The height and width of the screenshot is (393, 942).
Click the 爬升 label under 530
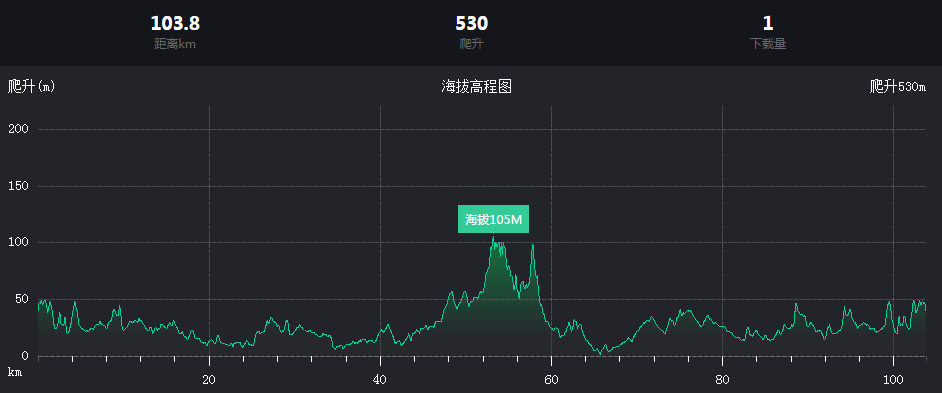coord(472,44)
